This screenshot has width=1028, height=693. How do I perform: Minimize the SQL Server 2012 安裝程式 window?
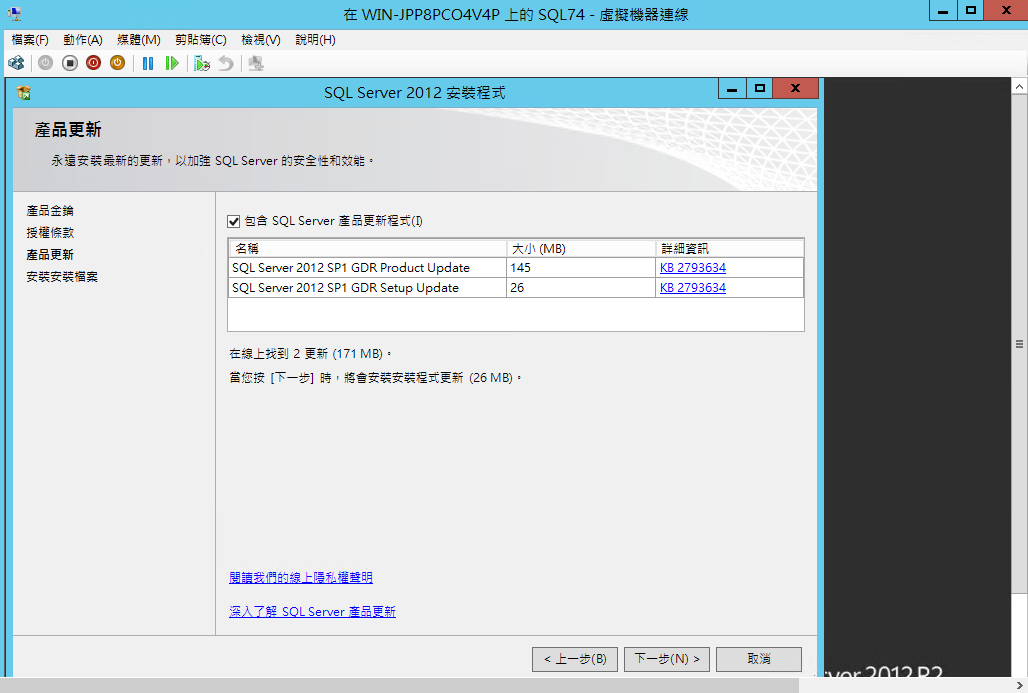click(x=732, y=89)
